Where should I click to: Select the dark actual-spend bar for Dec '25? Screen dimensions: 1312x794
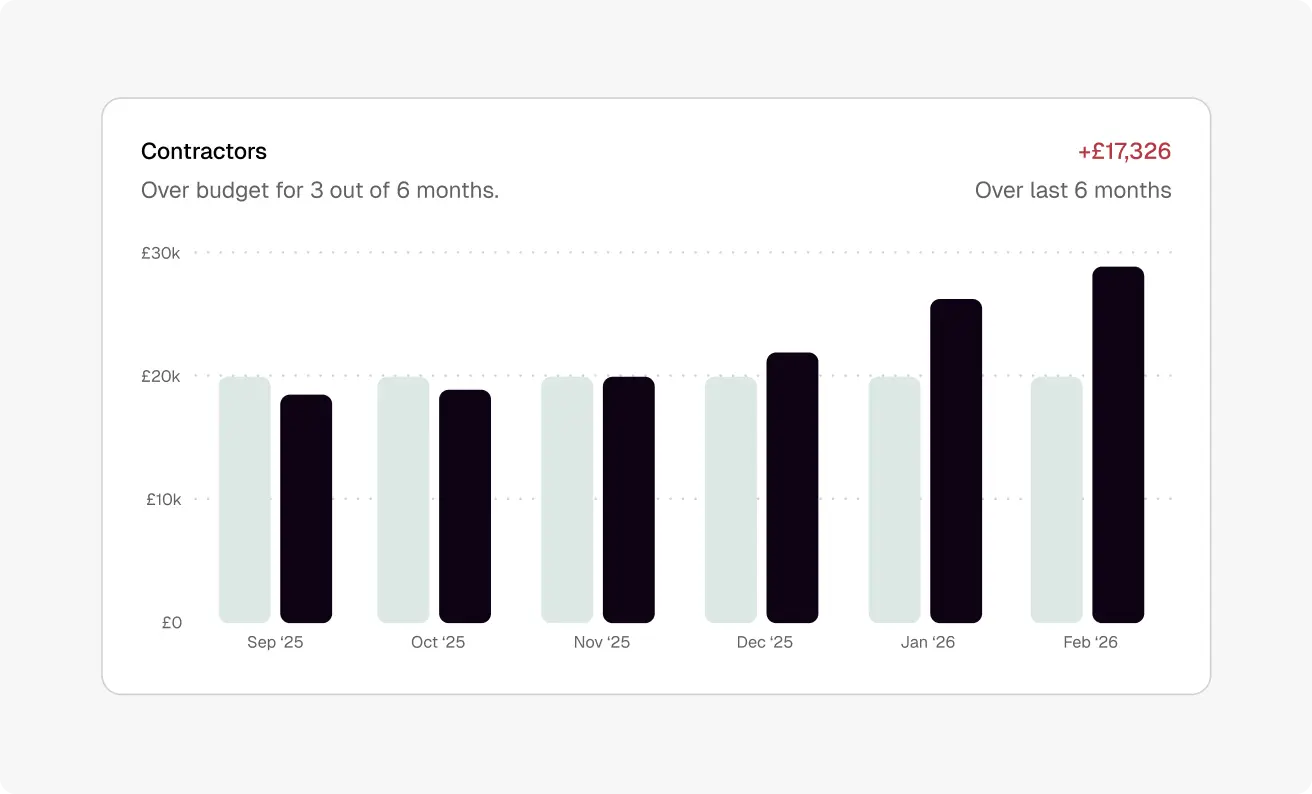point(792,488)
